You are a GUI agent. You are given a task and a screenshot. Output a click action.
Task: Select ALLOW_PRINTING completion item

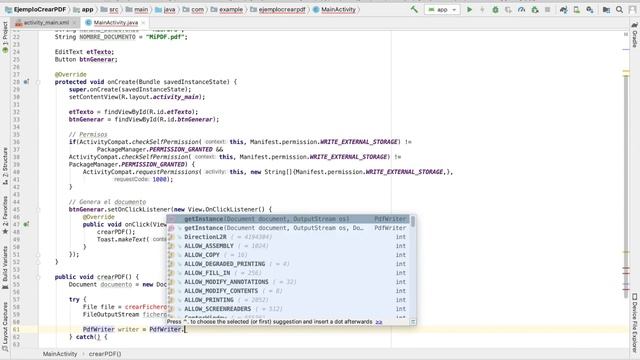coord(288,300)
